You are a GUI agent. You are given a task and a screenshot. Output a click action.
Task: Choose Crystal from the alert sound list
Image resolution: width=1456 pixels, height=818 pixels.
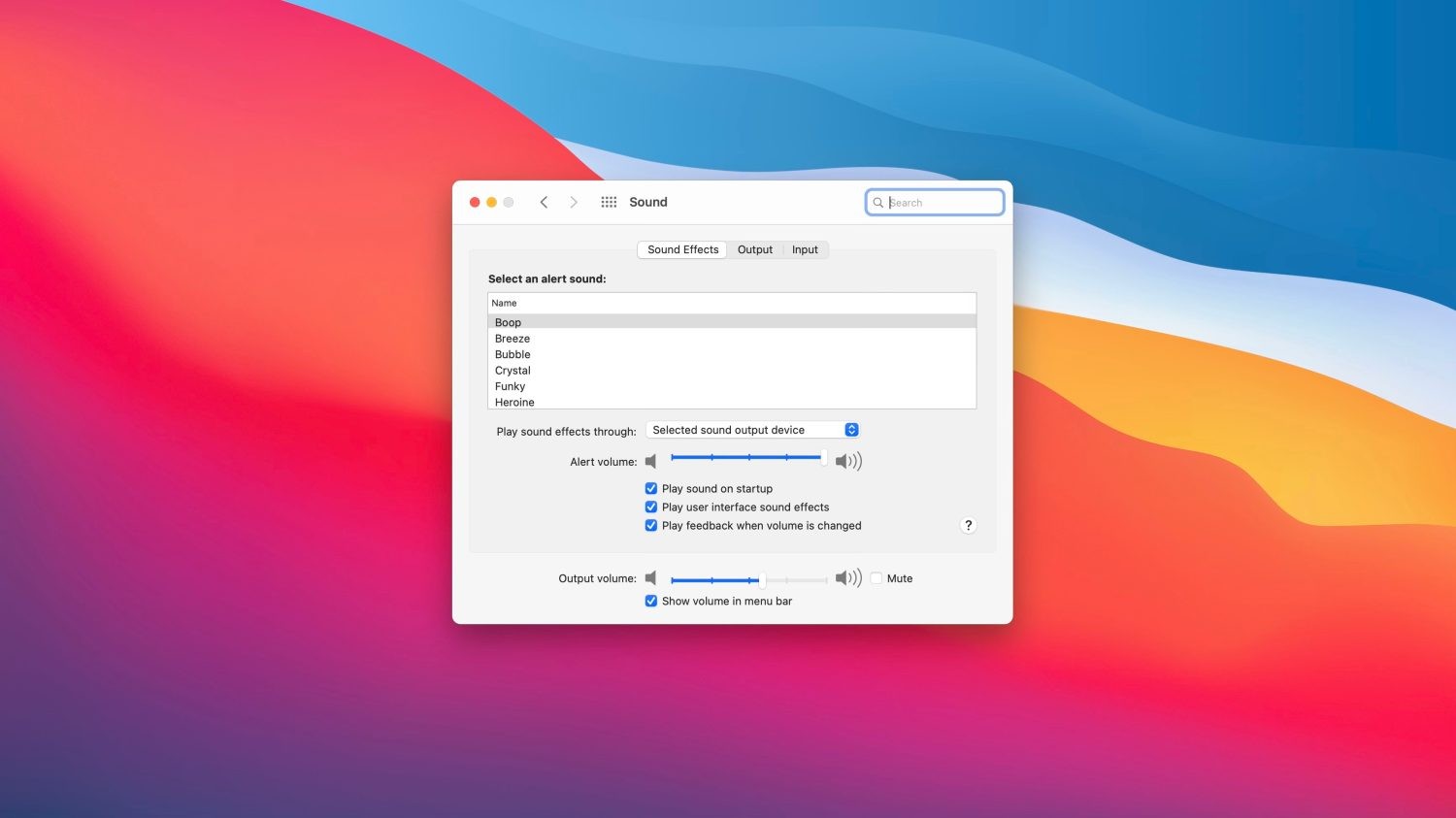pos(513,371)
